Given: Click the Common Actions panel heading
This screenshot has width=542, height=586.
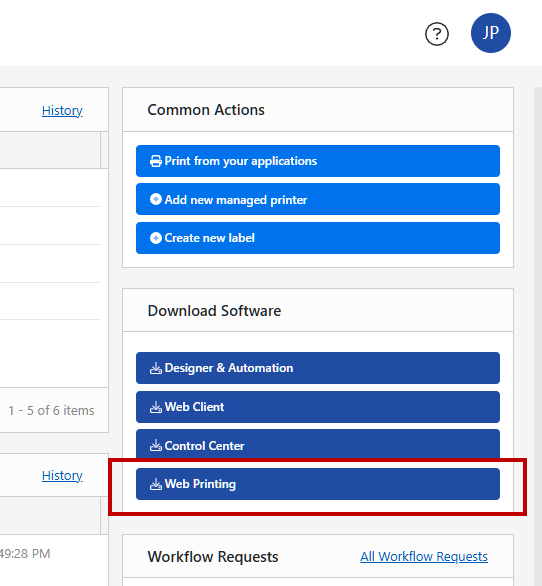Looking at the screenshot, I should (206, 110).
